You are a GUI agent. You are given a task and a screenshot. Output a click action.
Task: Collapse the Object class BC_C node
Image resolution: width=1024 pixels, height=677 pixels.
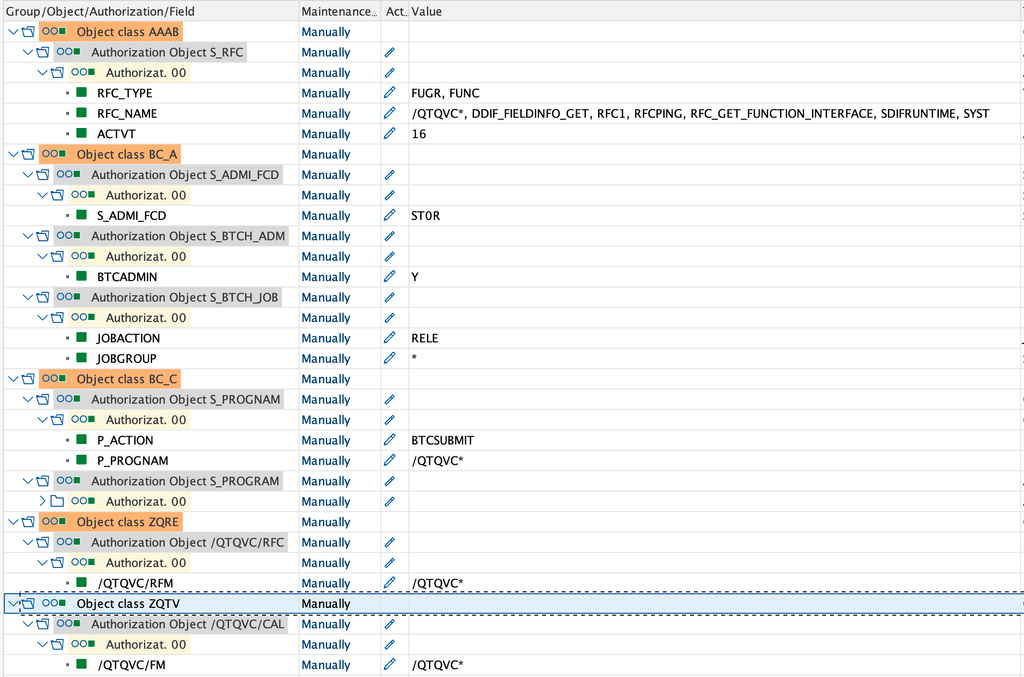(x=13, y=379)
